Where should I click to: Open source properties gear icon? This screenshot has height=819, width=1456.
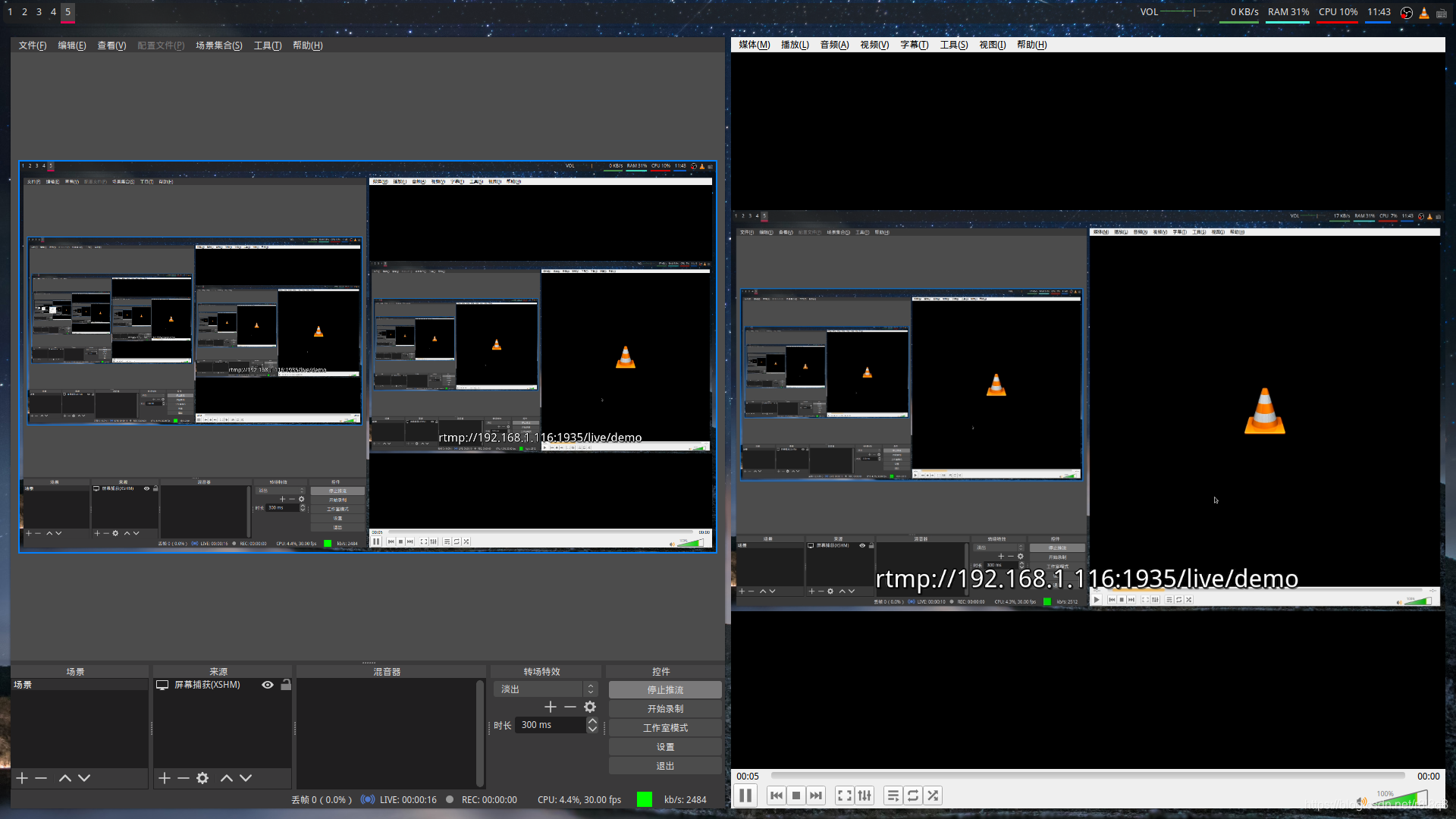coord(202,778)
